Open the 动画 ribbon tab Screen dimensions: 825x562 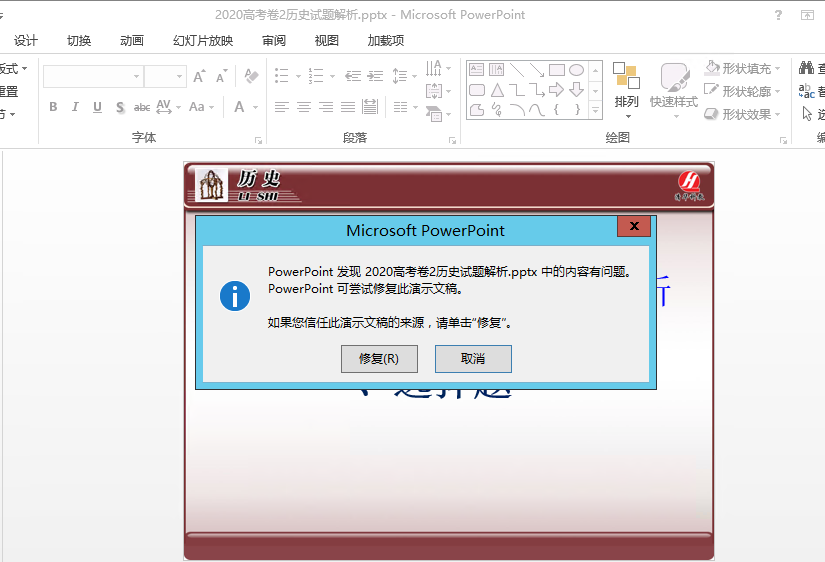click(x=132, y=41)
